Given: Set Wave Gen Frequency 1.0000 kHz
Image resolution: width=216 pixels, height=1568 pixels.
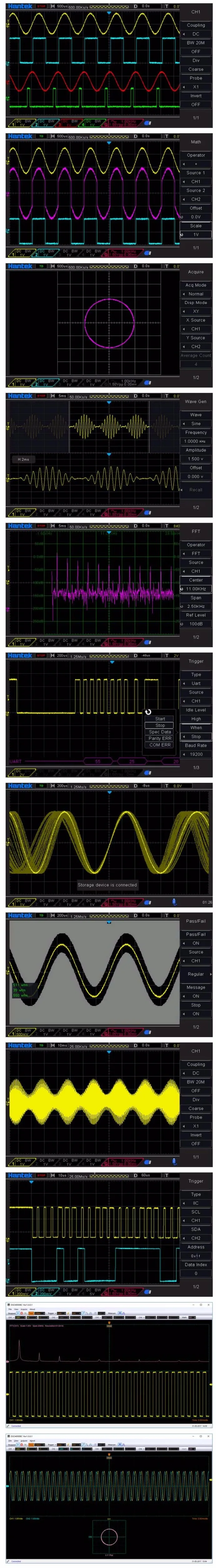Looking at the screenshot, I should [x=196, y=441].
